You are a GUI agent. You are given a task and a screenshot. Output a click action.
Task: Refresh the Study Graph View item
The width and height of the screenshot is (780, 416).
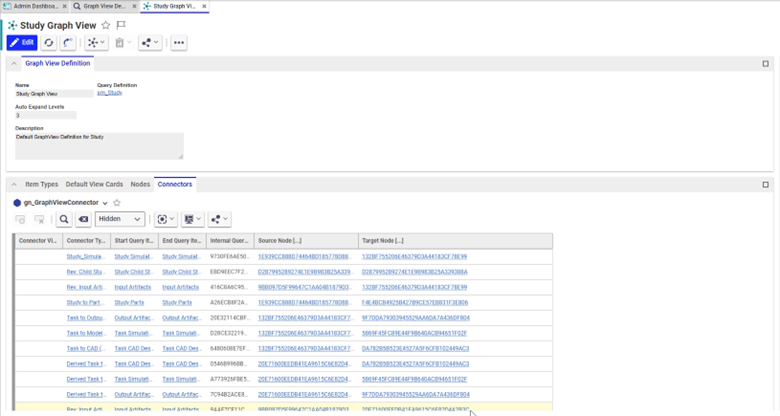[x=49, y=43]
